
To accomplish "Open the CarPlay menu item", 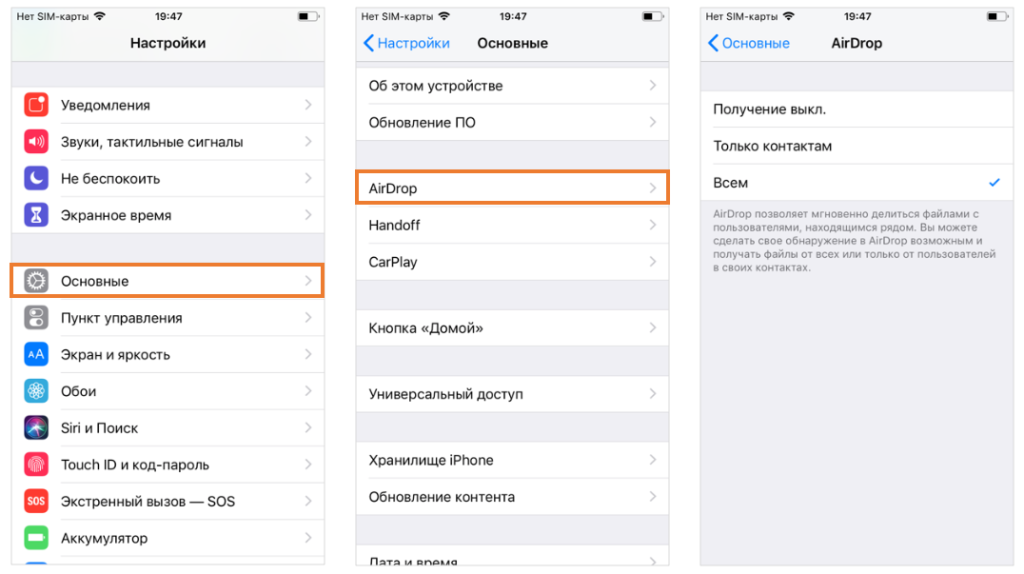I will click(x=512, y=262).
